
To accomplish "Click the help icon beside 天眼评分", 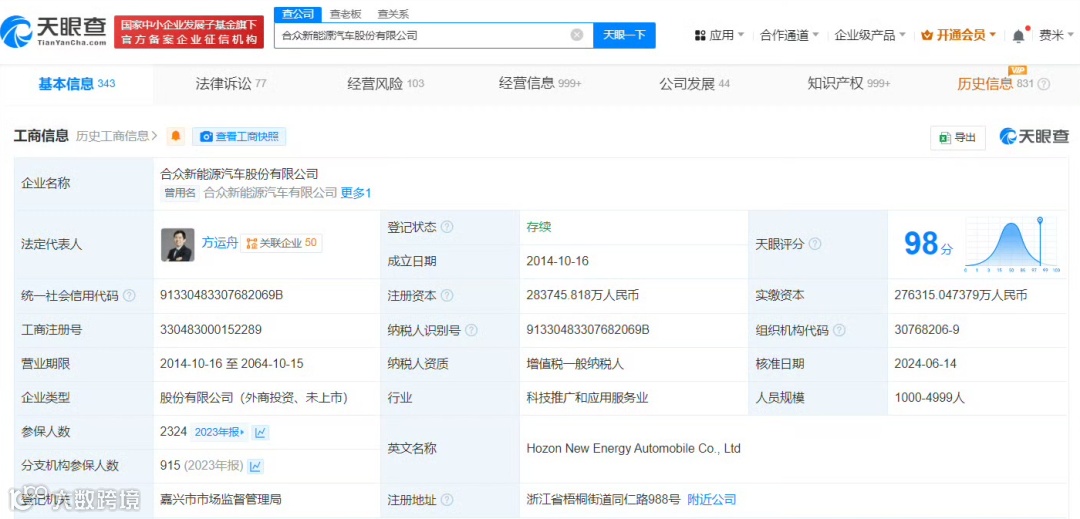I will (x=815, y=244).
